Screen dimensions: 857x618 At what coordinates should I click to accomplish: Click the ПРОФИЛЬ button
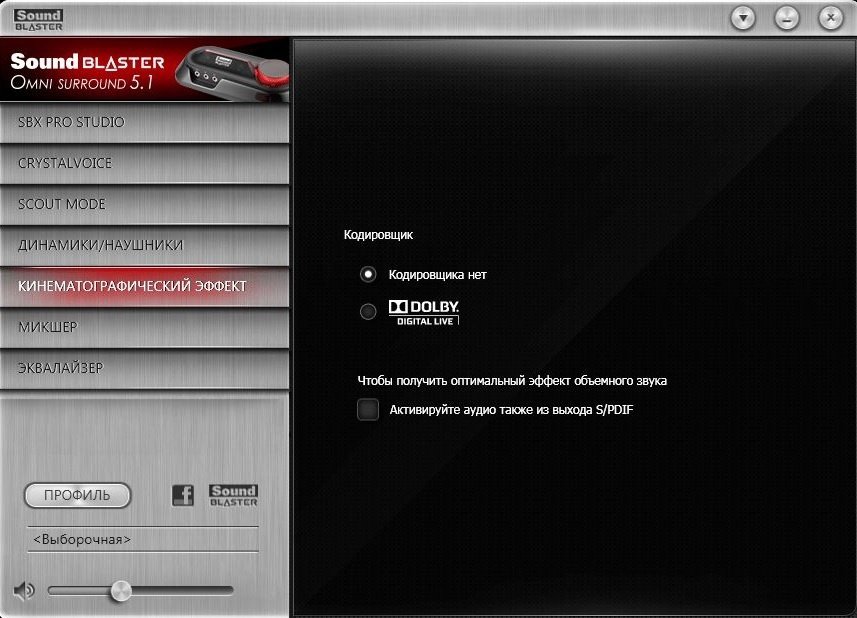(77, 495)
